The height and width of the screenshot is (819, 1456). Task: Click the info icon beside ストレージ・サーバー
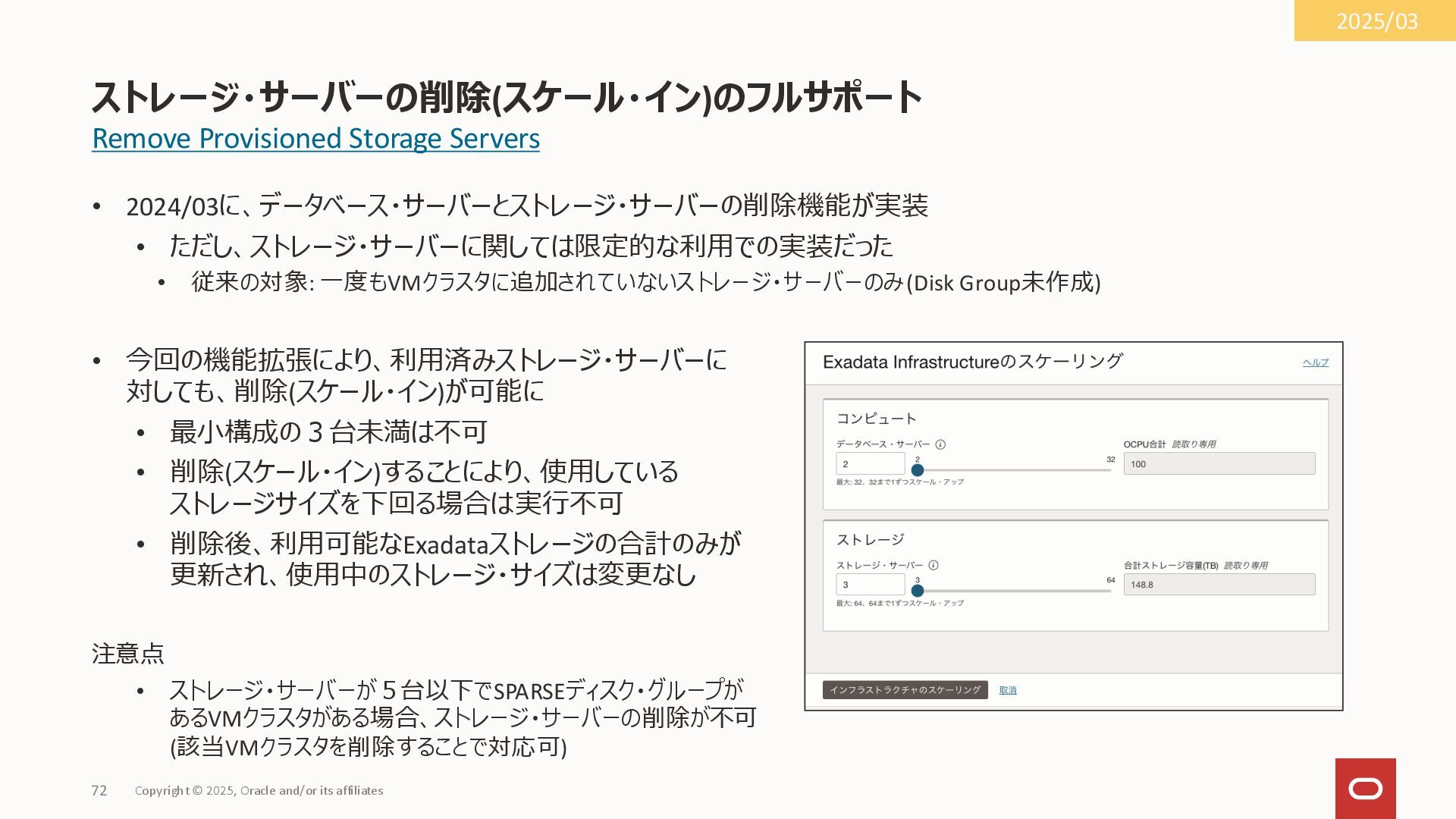934,565
